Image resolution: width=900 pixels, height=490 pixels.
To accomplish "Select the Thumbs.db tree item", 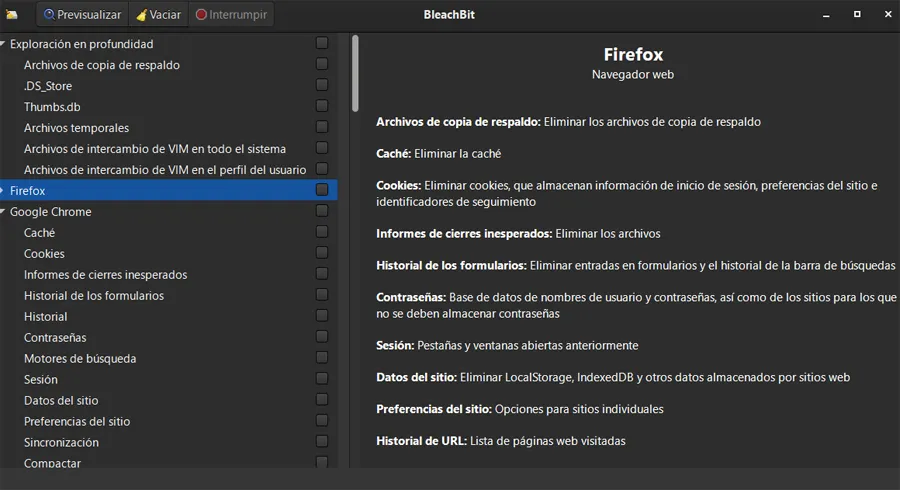I will coord(168,107).
